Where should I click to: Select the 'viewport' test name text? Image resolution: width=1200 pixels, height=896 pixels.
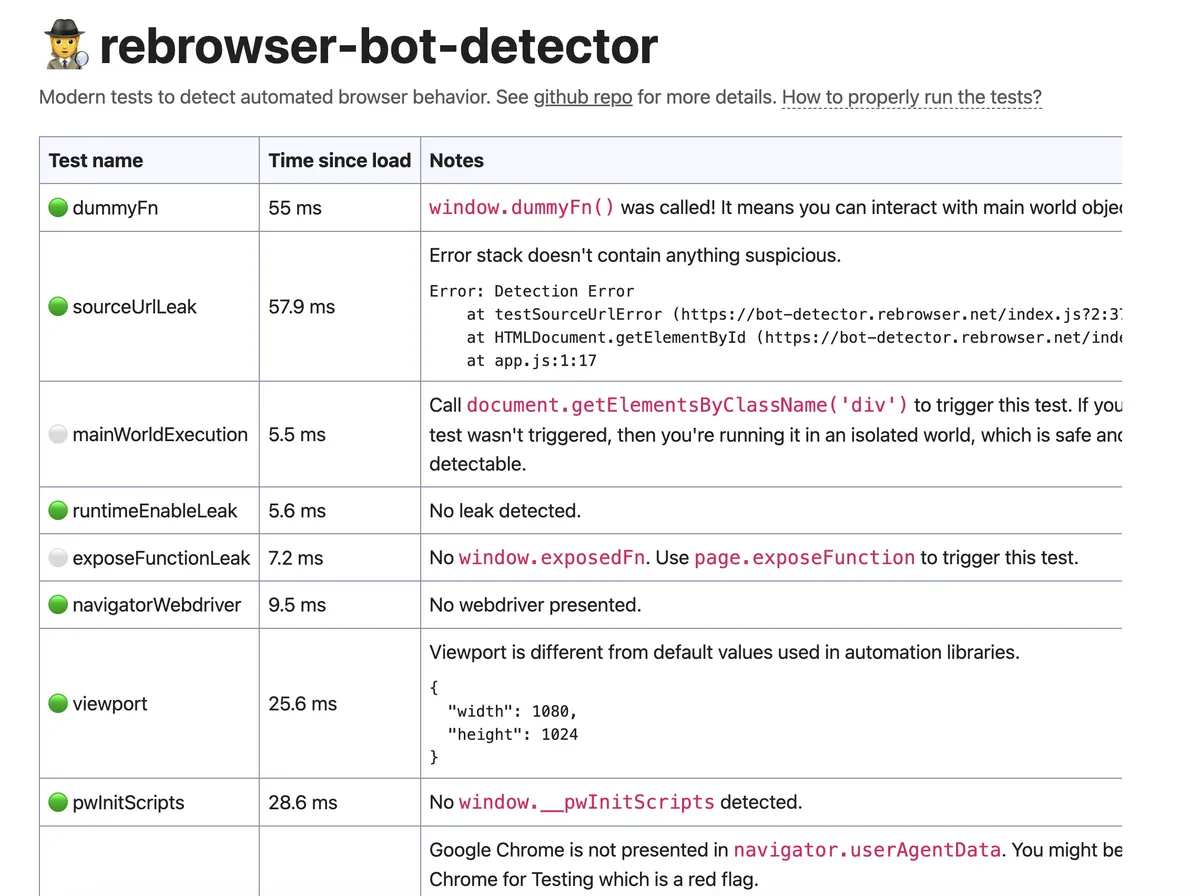tap(110, 704)
